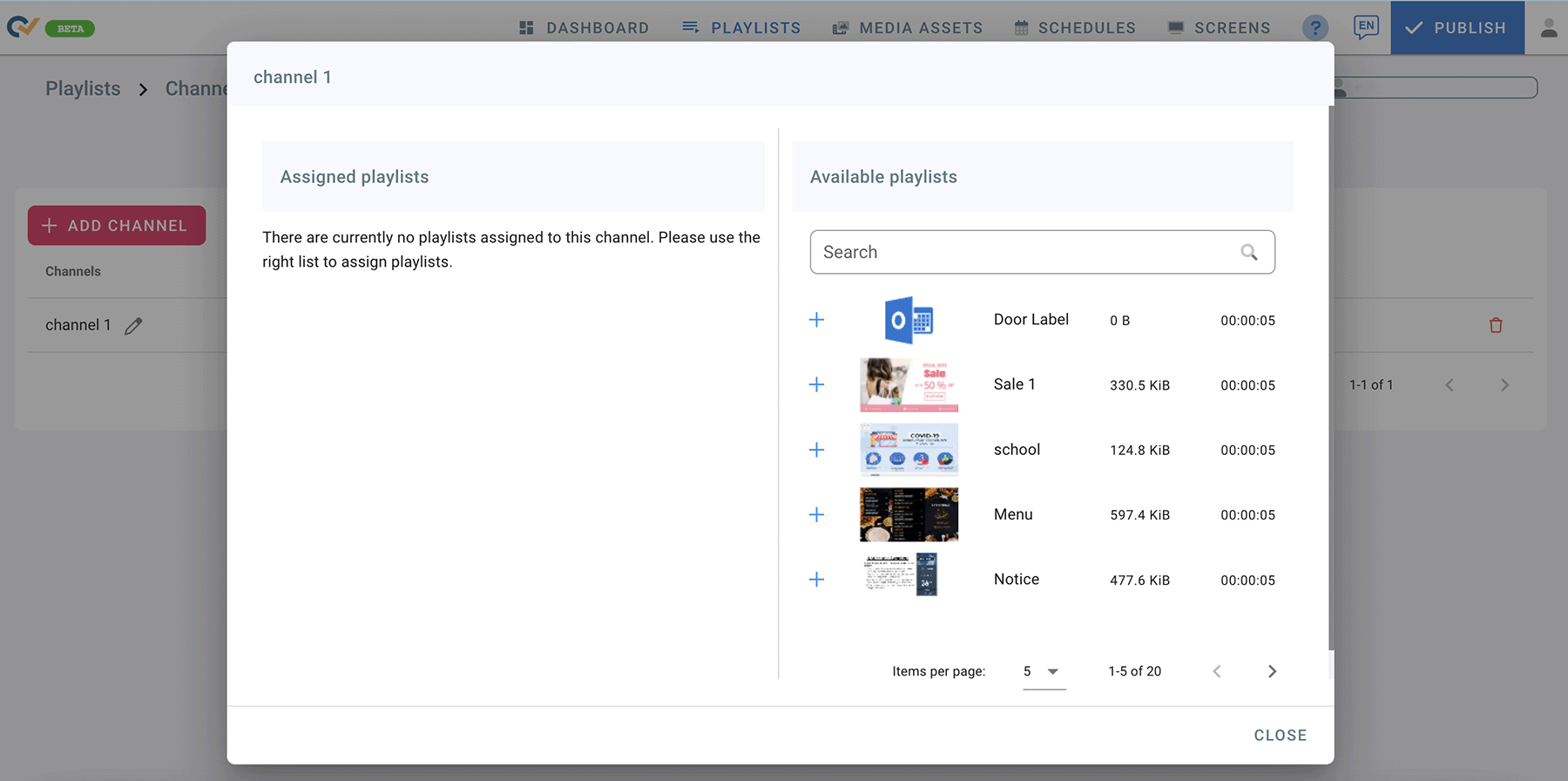Viewport: 1568px width, 781px height.
Task: Open the help question mark icon
Action: (x=1315, y=28)
